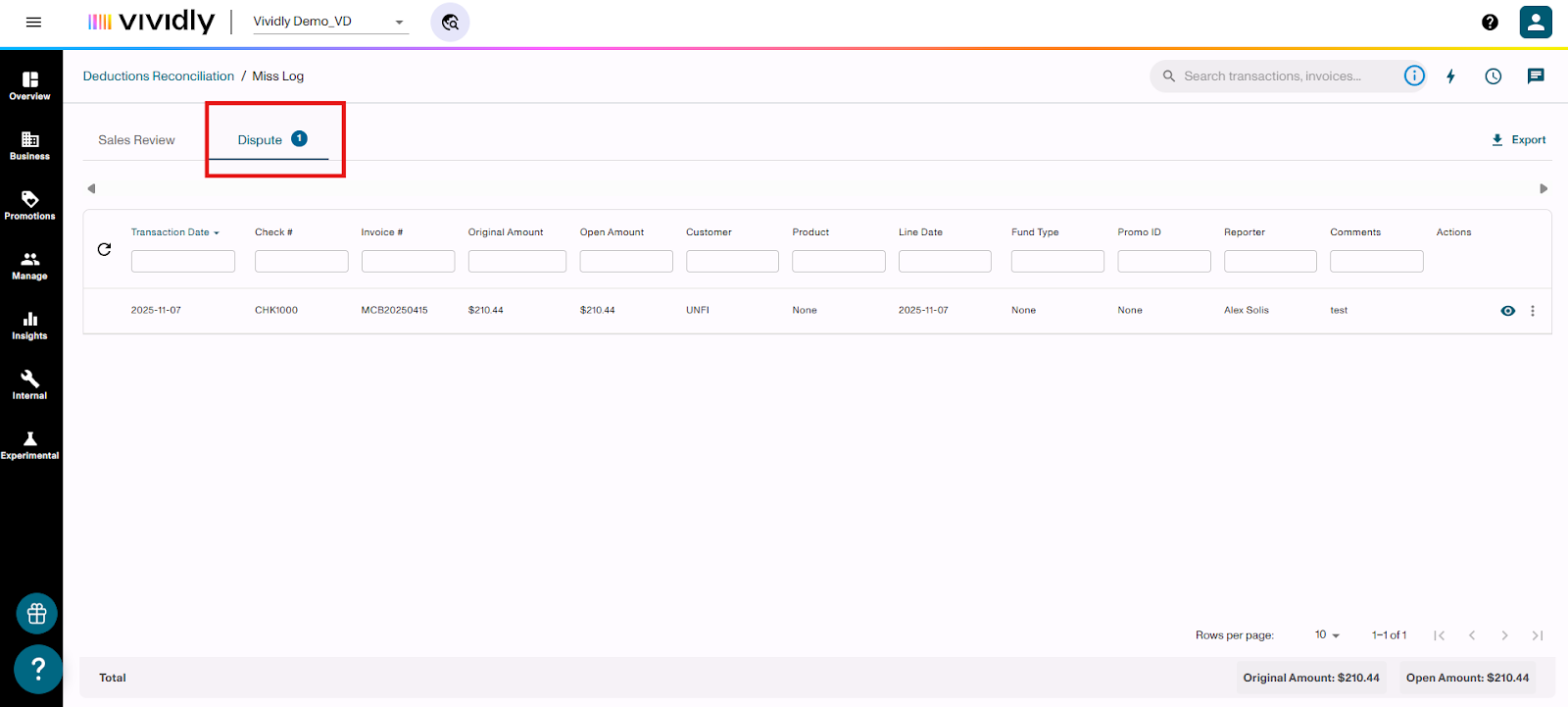Open the gift rewards button
The image size is (1568, 707).
(x=37, y=614)
